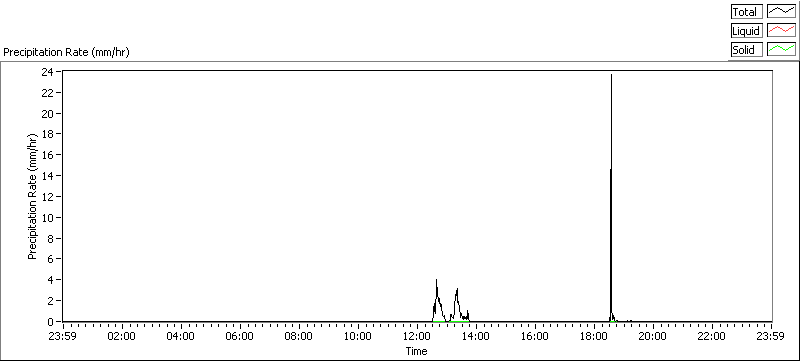Viewport: 800px width, 361px height.
Task: Open the Total plot black line sample
Action: click(x=782, y=12)
